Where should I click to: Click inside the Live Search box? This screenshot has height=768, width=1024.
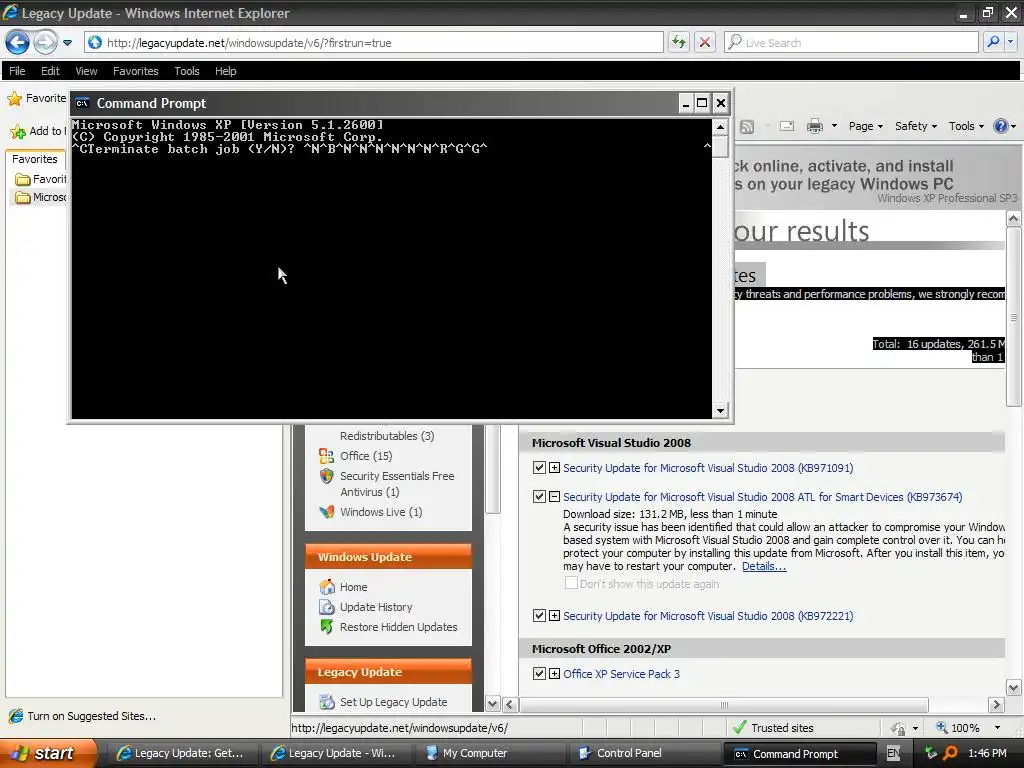tap(852, 42)
